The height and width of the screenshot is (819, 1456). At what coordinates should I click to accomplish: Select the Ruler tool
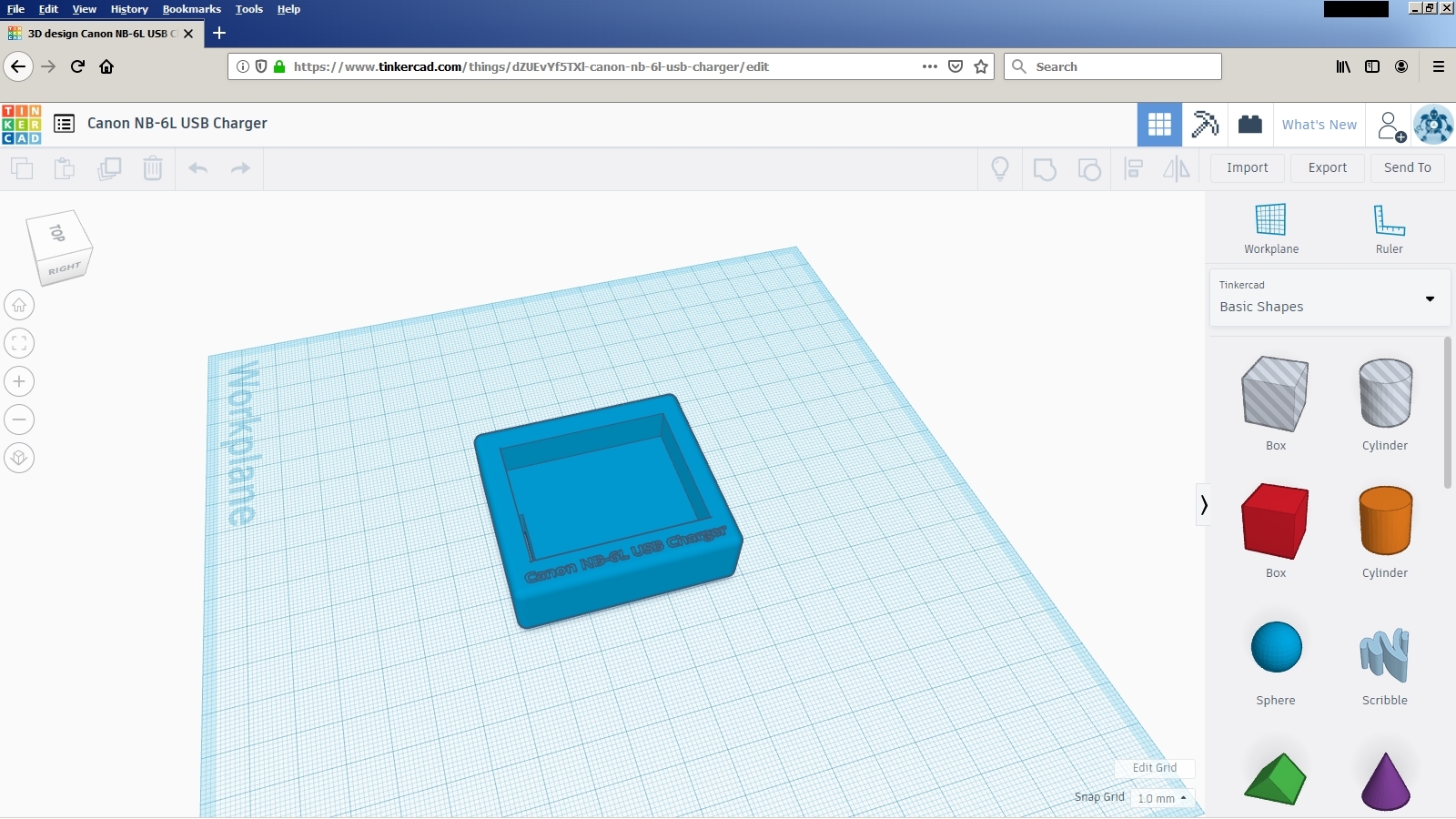click(1389, 229)
